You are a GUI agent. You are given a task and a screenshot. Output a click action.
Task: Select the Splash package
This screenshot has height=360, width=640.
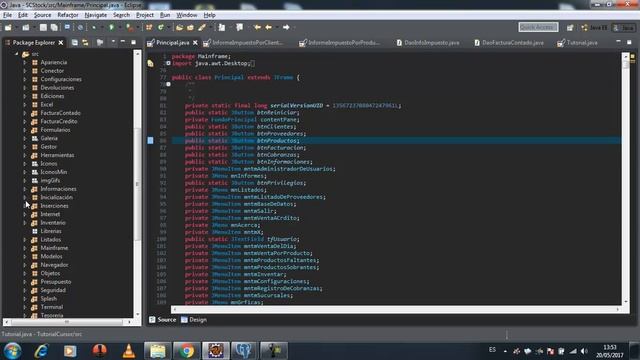49,298
